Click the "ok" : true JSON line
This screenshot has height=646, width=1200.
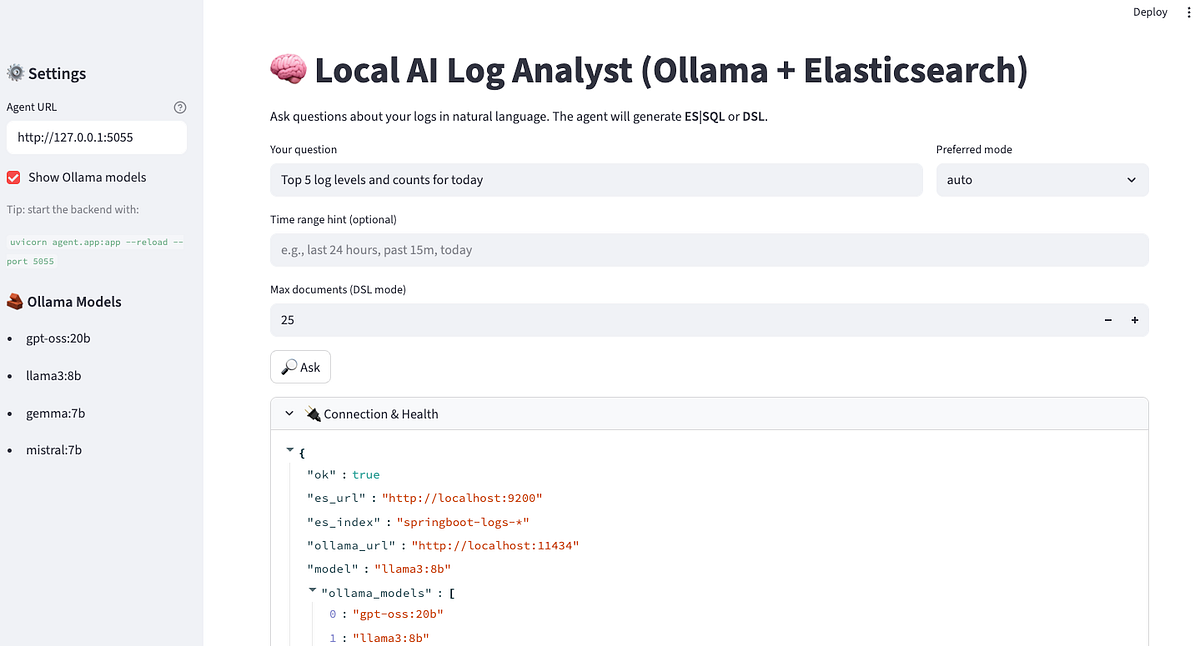tap(343, 475)
